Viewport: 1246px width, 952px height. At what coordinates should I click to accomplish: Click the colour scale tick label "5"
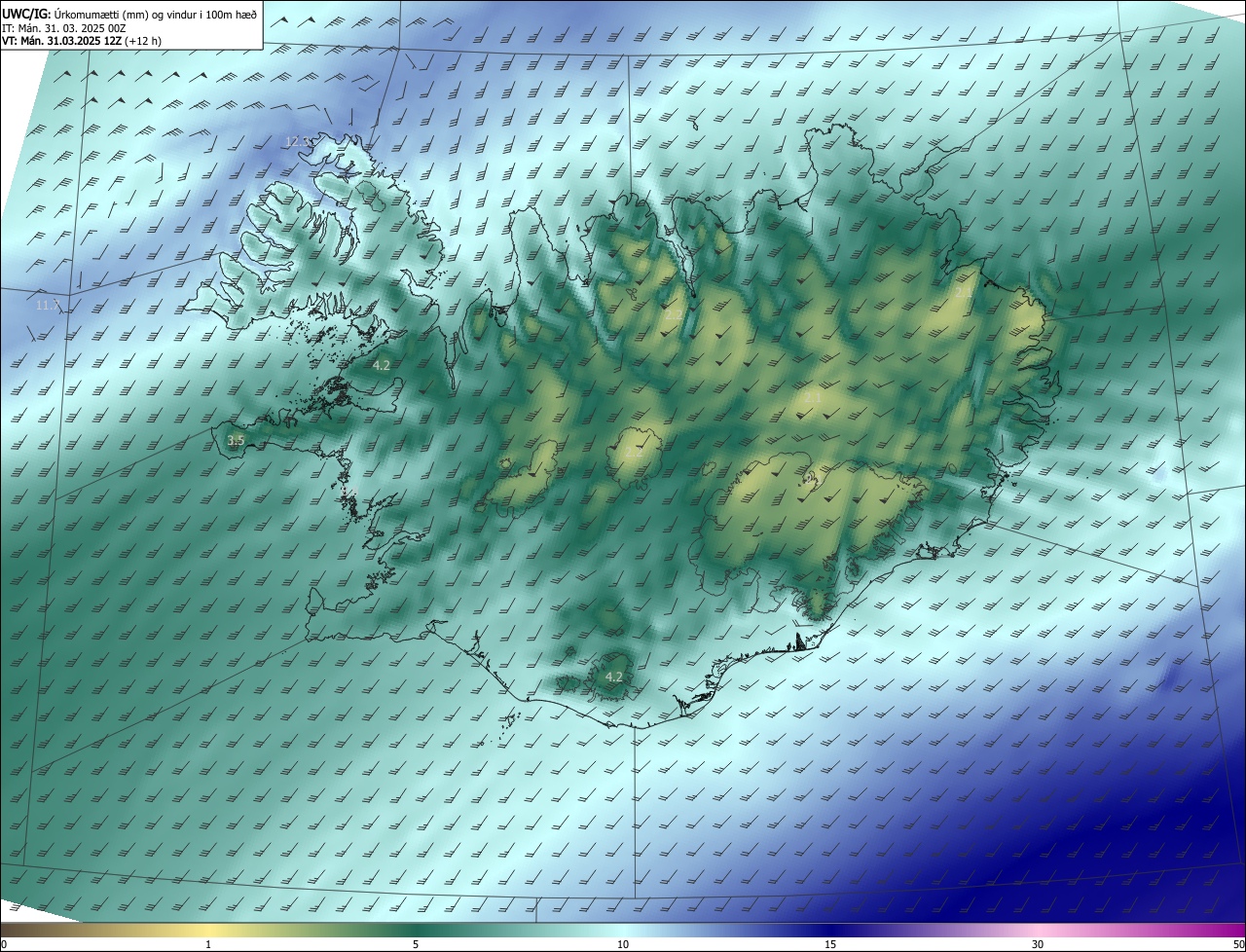pyautogui.click(x=416, y=944)
